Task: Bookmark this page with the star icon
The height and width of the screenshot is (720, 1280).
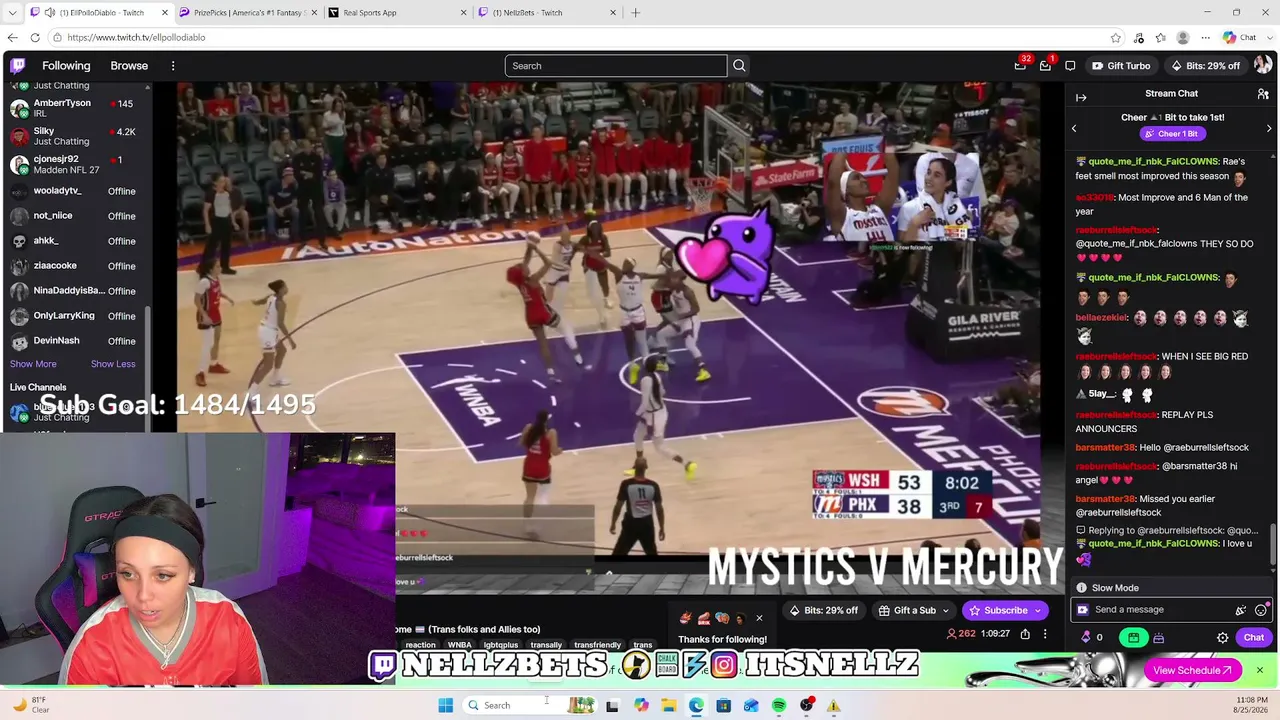Action: click(1116, 38)
